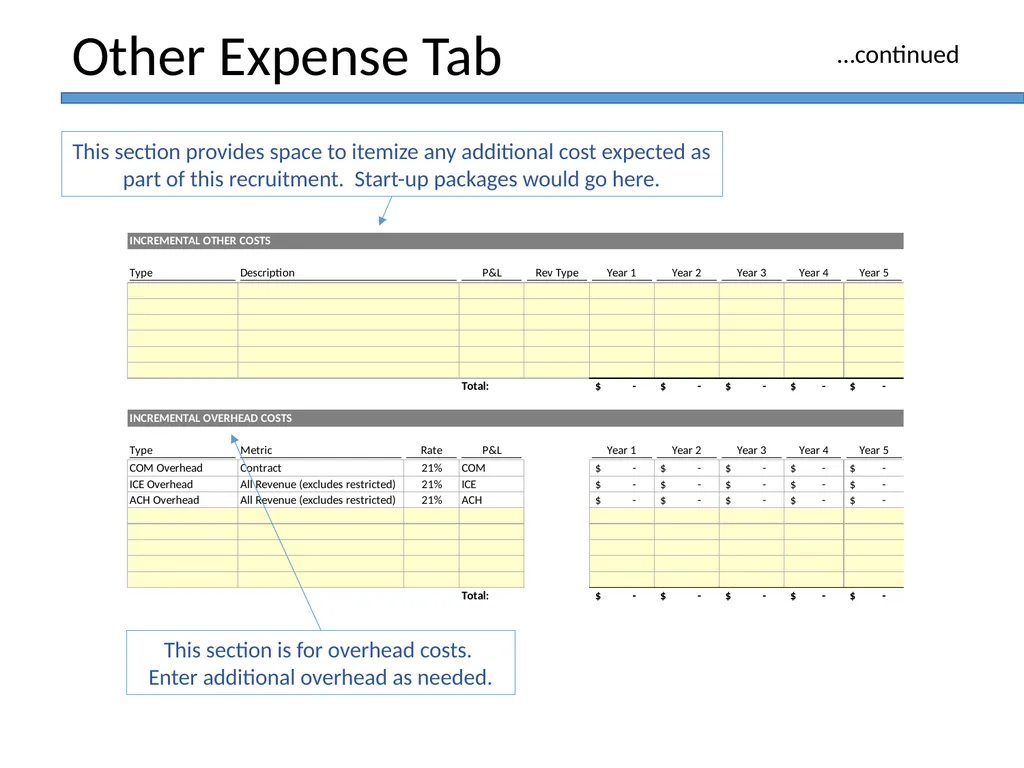Viewport: 1024px width, 768px height.
Task: Click the Year 4 total in Overhead Costs
Action: point(813,596)
